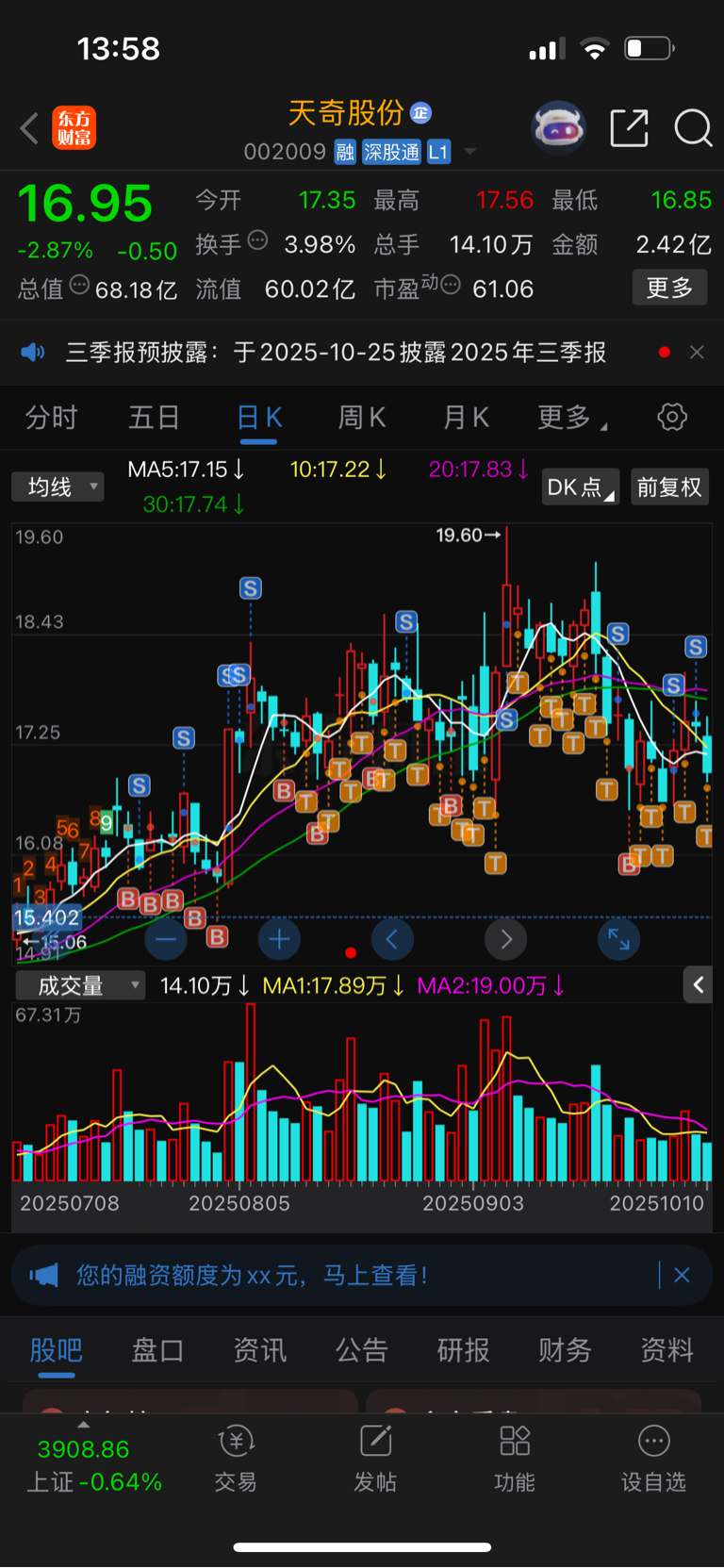Tap the 天奇股份 stock title
Viewport: 724px width, 1568px height.
pos(346,113)
